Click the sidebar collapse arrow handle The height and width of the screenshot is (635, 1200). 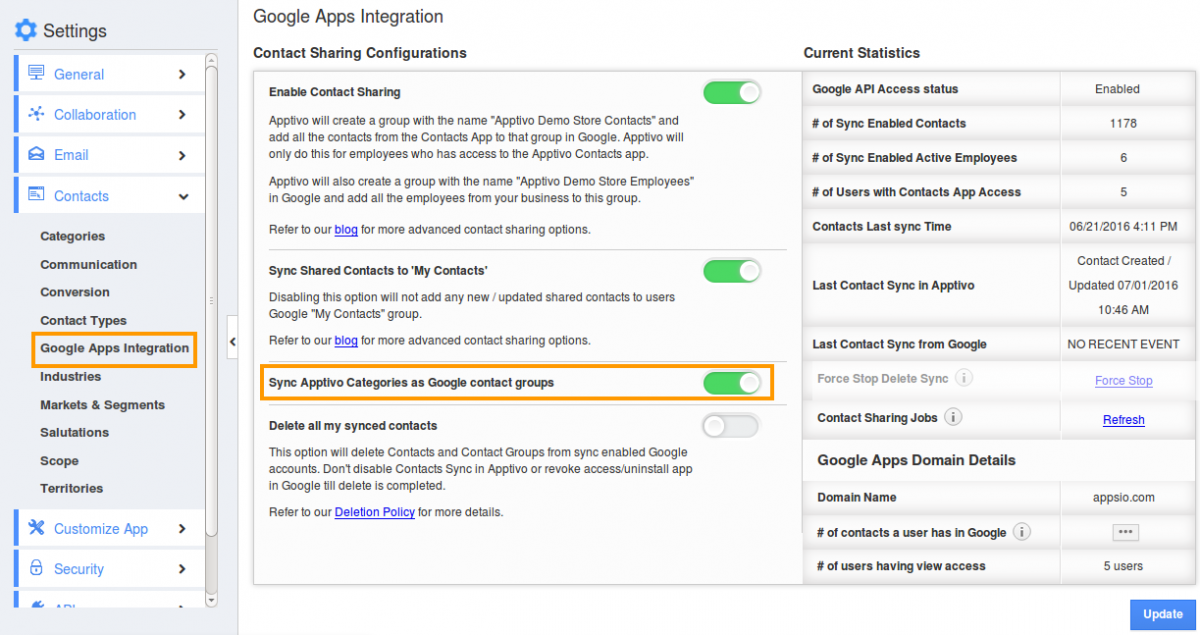coord(233,339)
